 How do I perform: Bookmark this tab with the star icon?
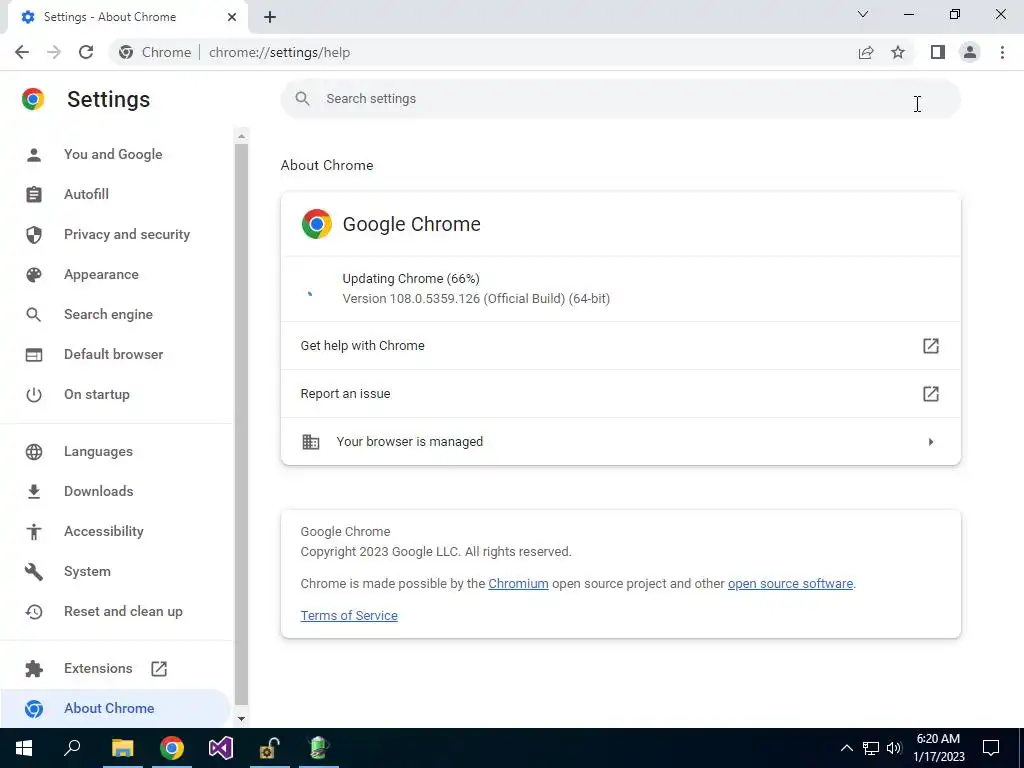point(898,52)
